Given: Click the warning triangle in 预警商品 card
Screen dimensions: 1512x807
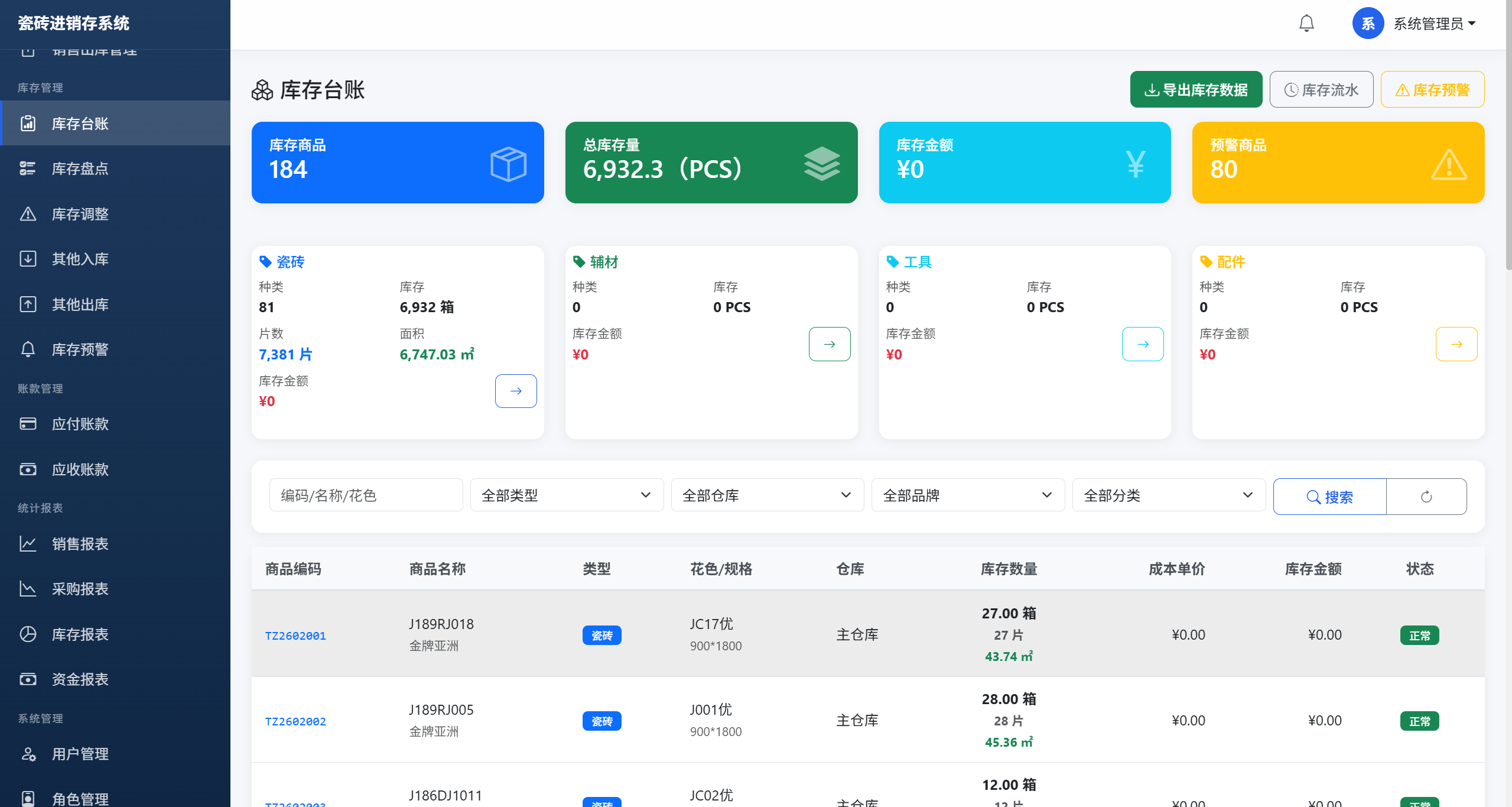Looking at the screenshot, I should click(x=1449, y=164).
